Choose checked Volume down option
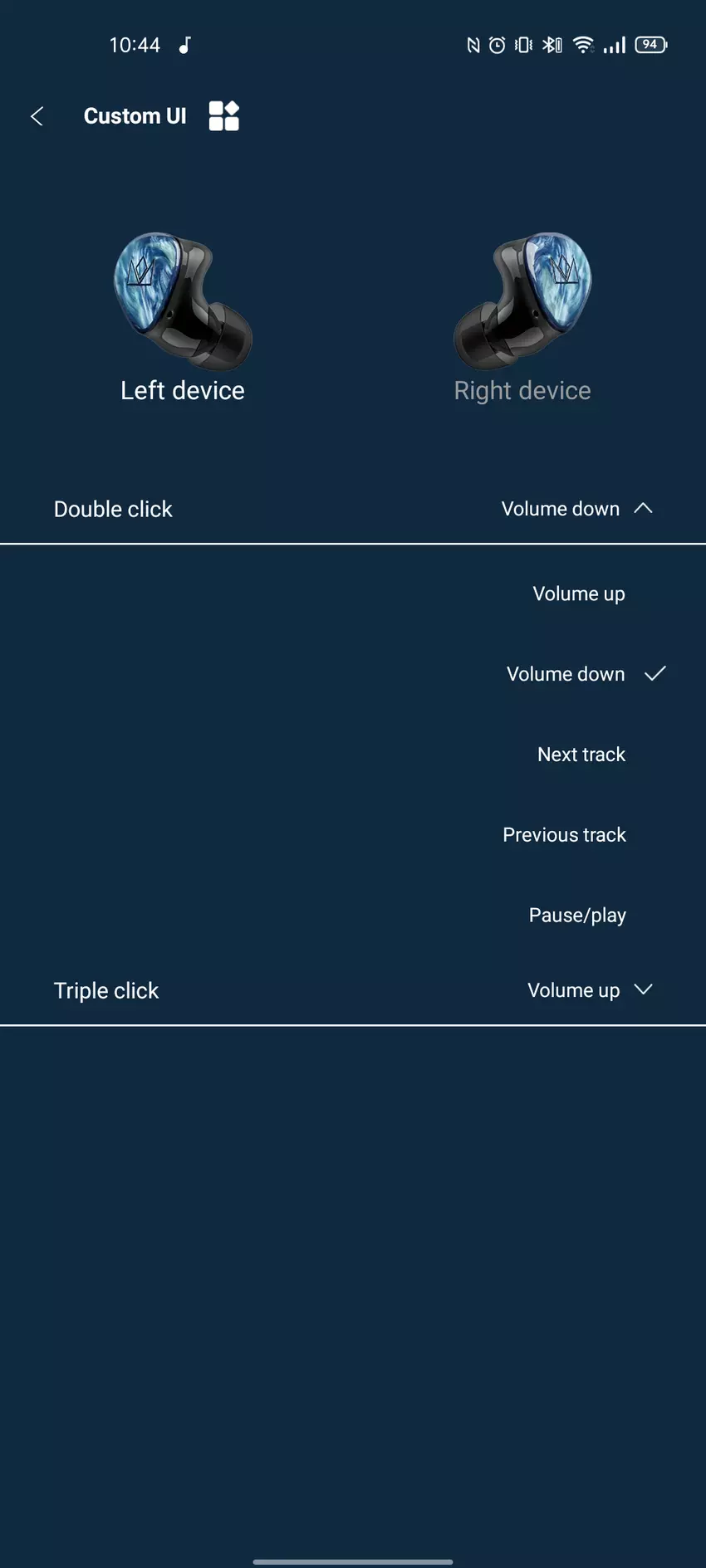Image resolution: width=706 pixels, height=1568 pixels. pos(566,674)
